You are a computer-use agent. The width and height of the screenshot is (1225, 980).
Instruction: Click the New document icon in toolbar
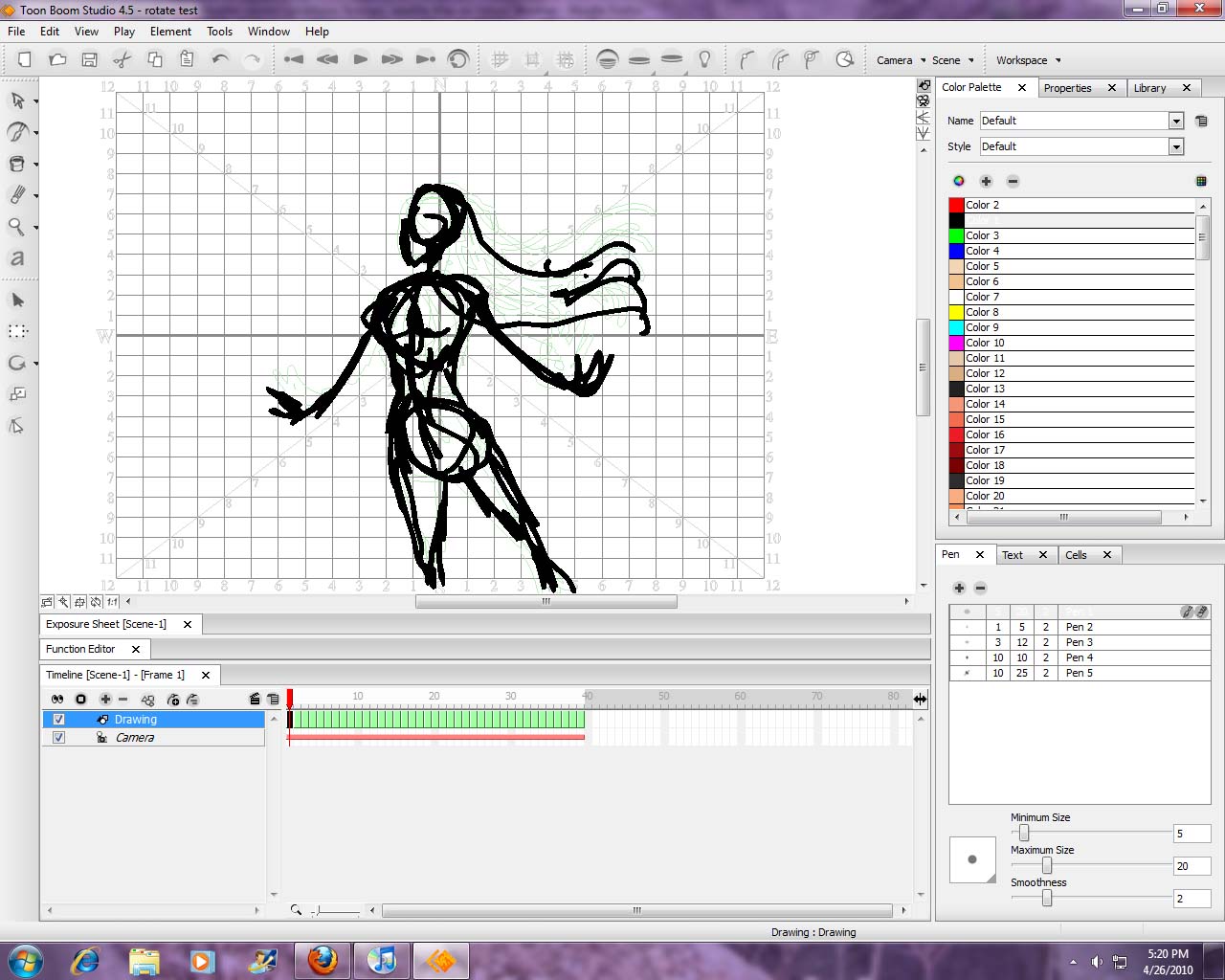(25, 59)
